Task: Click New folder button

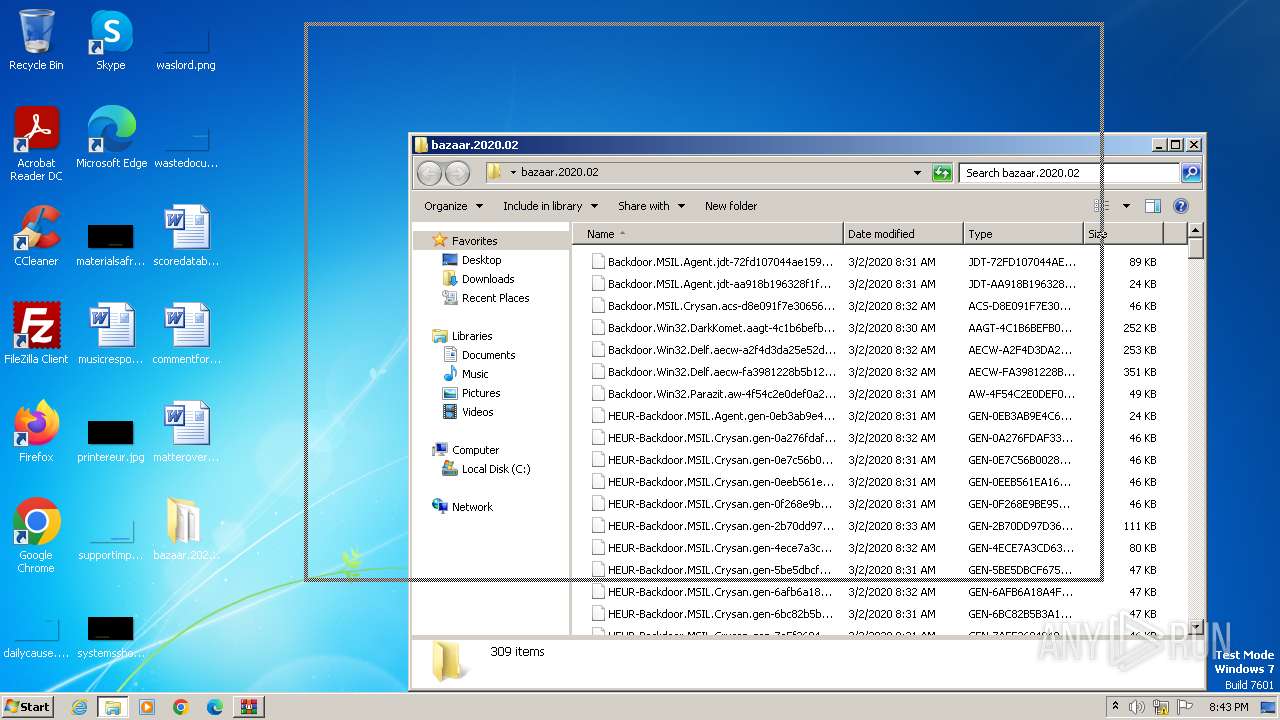Action: (731, 206)
